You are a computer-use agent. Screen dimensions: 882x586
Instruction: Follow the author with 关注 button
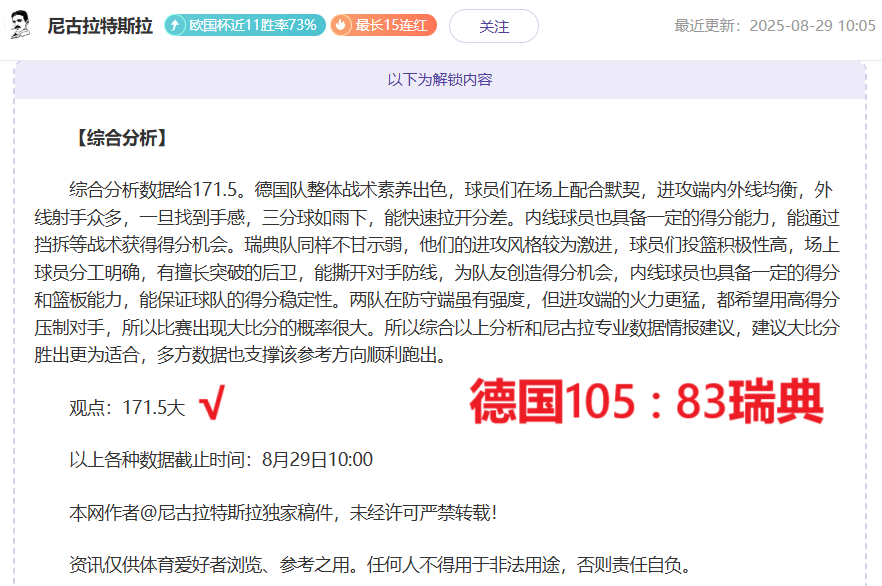coord(494,26)
